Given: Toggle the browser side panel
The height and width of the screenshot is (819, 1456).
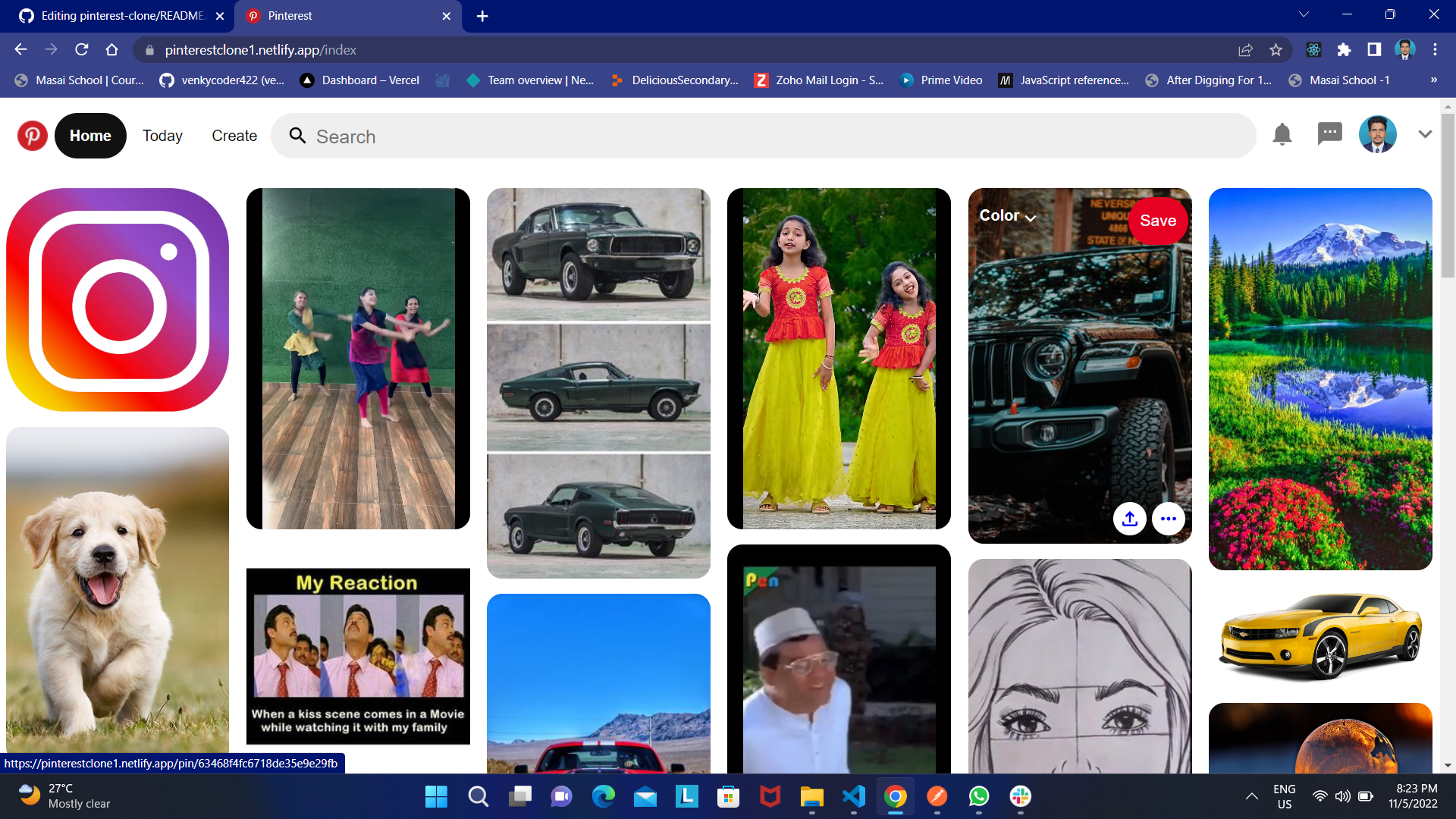Looking at the screenshot, I should point(1374,49).
